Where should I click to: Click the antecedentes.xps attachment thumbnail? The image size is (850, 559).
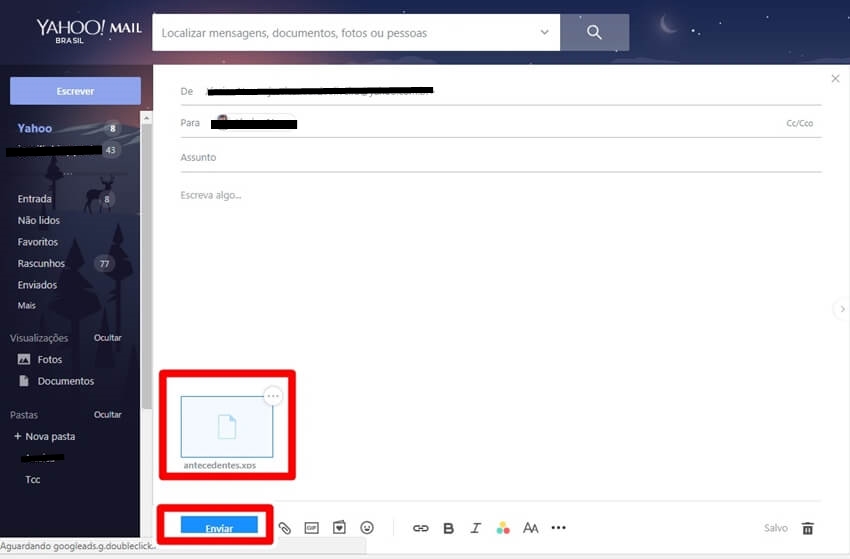tap(226, 427)
